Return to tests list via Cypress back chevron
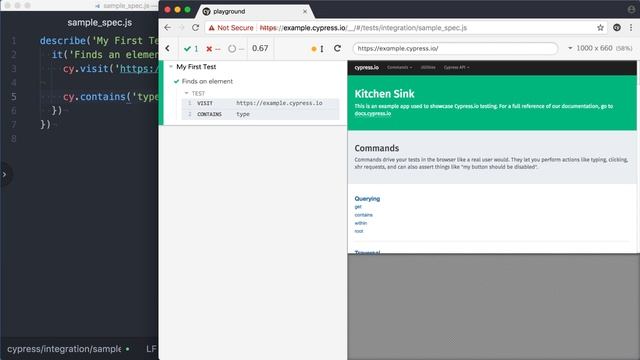Image resolution: width=640 pixels, height=360 pixels. pos(168,48)
